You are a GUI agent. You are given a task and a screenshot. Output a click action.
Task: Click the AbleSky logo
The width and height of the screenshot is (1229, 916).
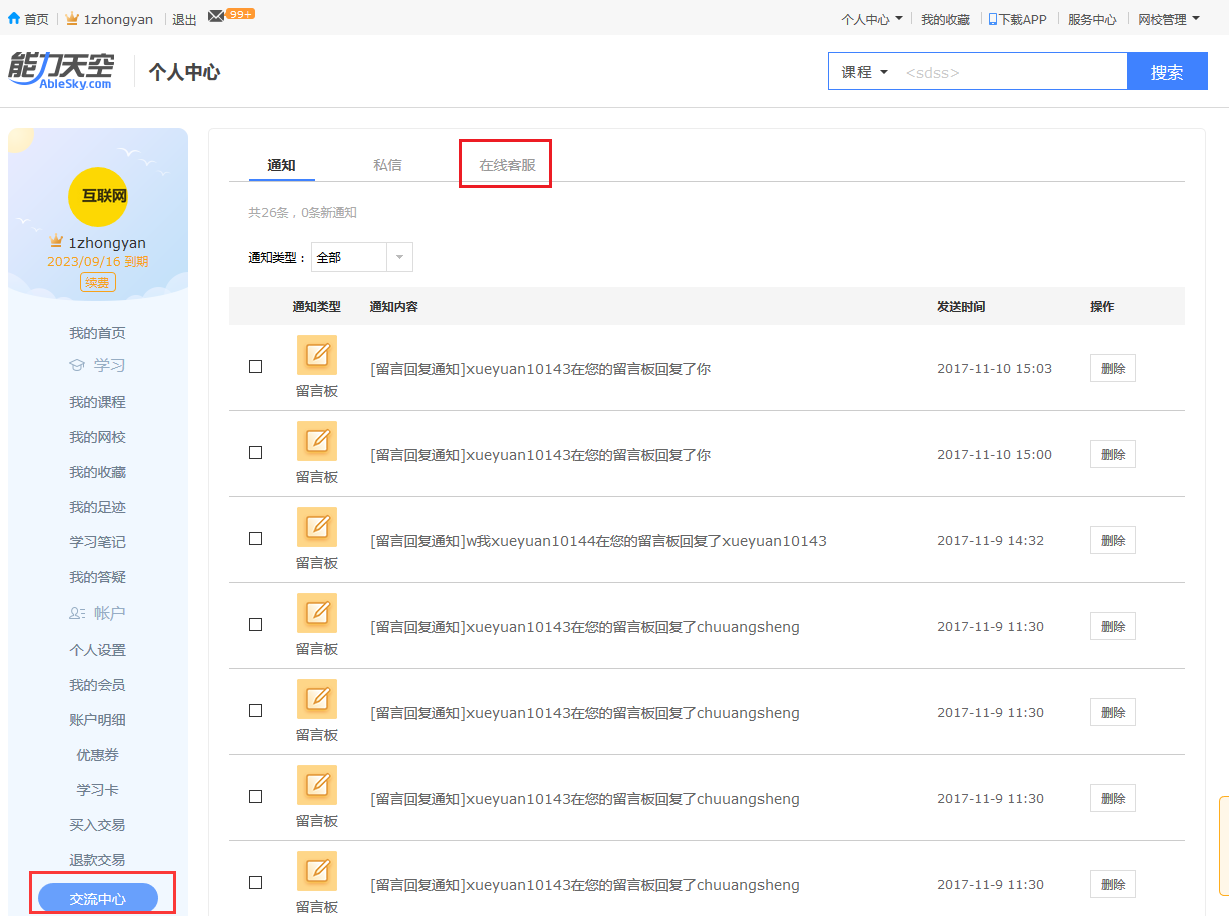pos(61,71)
